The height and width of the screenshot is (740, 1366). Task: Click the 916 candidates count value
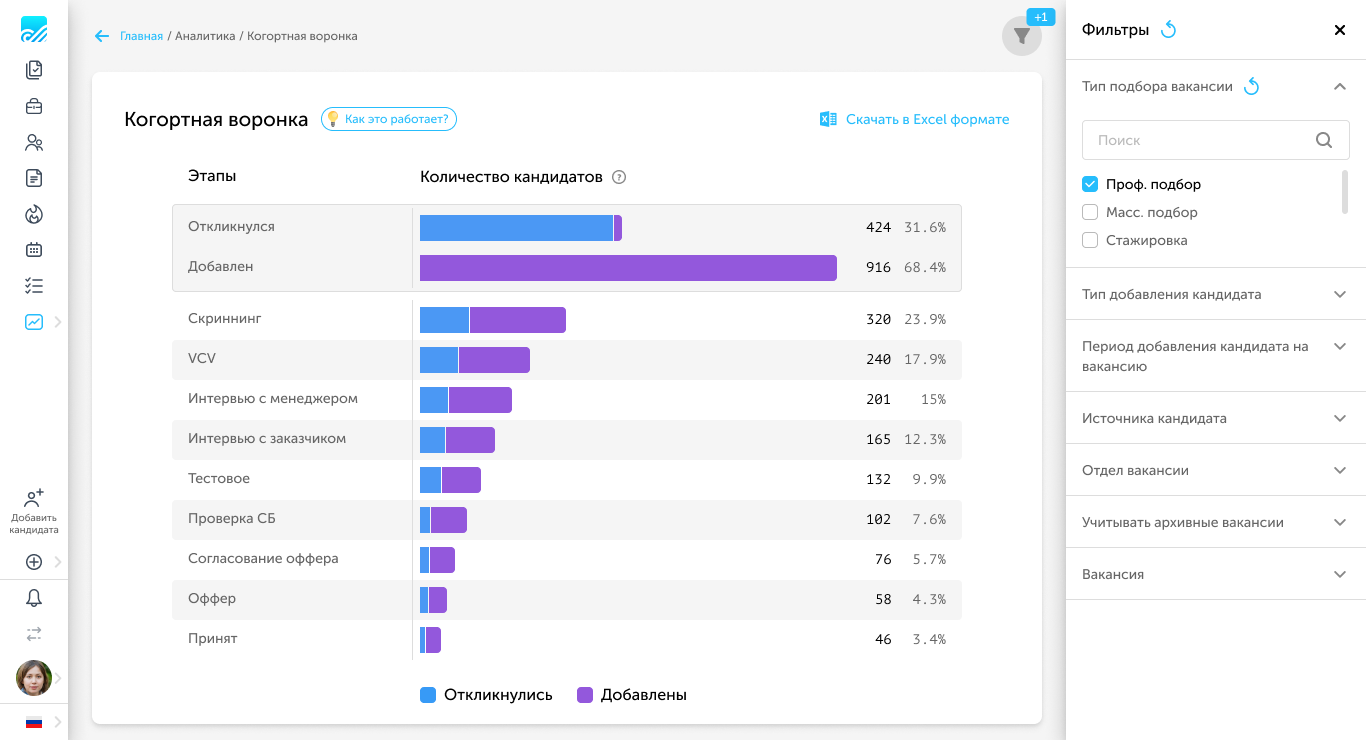tap(878, 268)
